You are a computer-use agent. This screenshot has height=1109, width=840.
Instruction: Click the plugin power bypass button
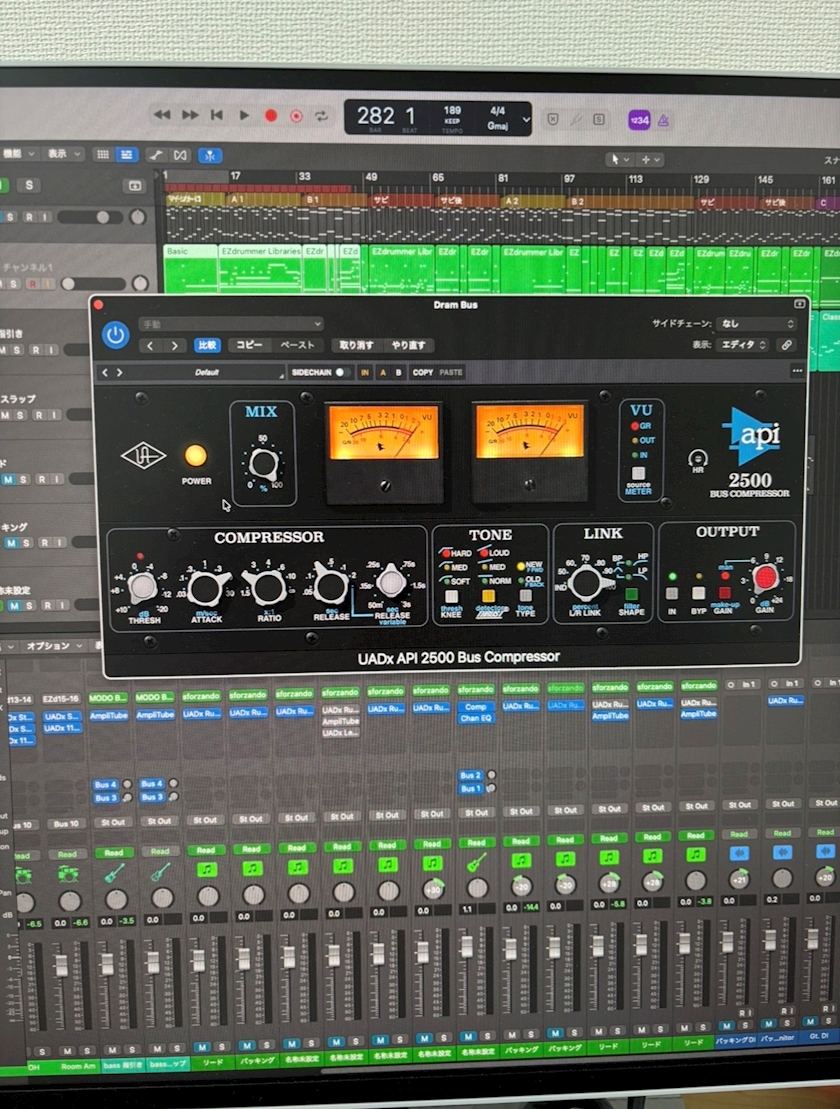point(116,335)
